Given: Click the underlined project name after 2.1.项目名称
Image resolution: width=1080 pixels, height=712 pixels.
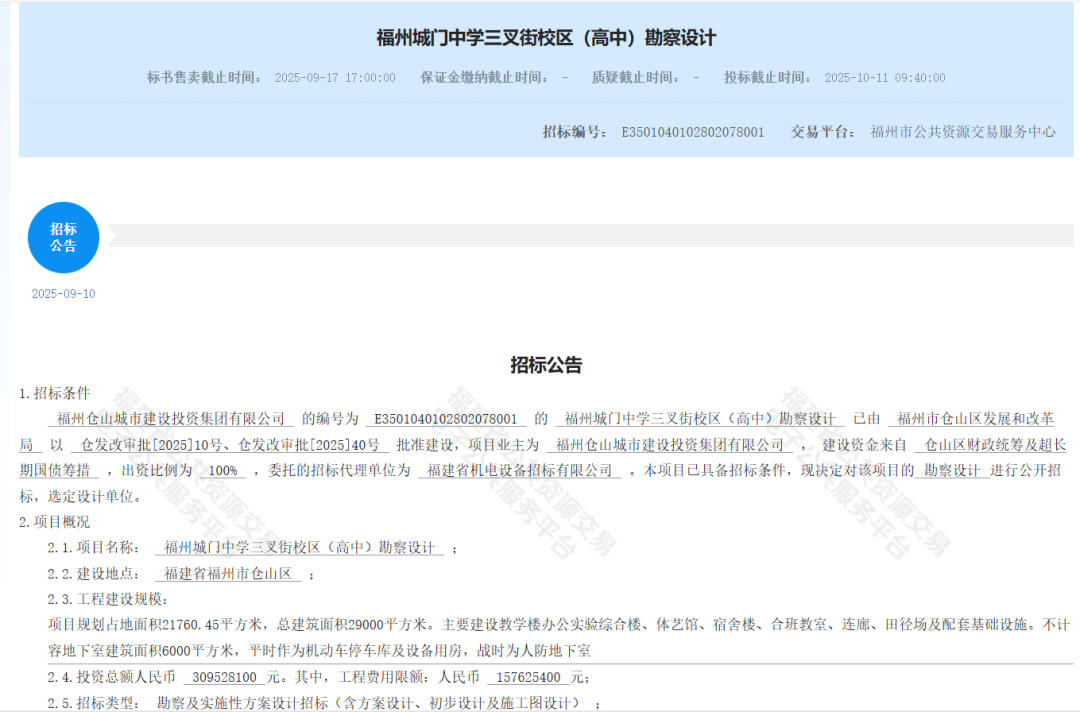Looking at the screenshot, I should coord(300,548).
